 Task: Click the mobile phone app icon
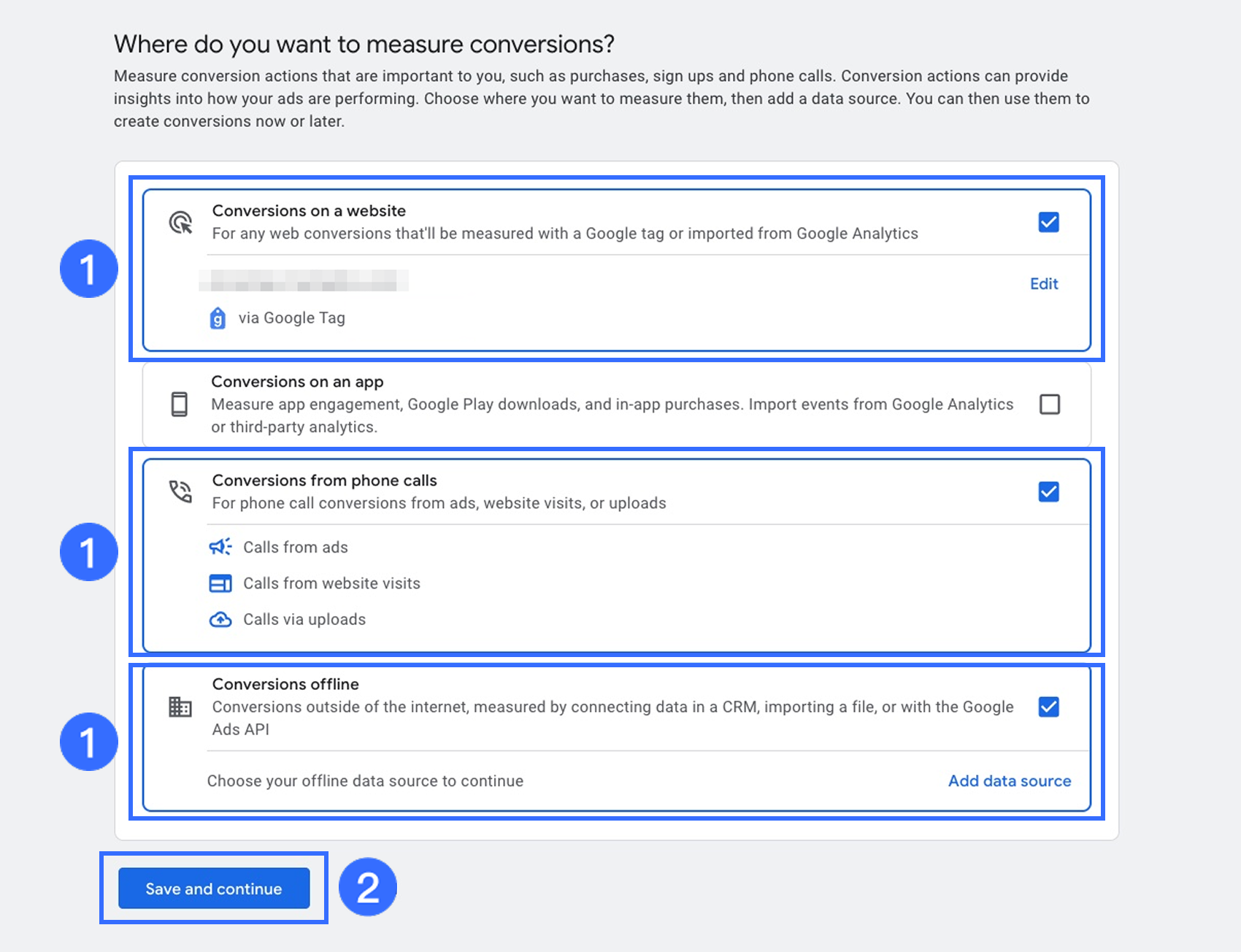(179, 404)
